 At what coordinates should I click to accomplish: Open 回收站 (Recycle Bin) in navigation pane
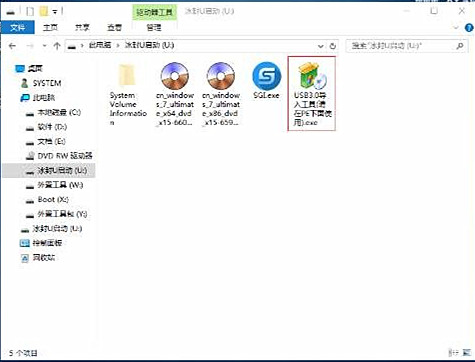point(38,258)
